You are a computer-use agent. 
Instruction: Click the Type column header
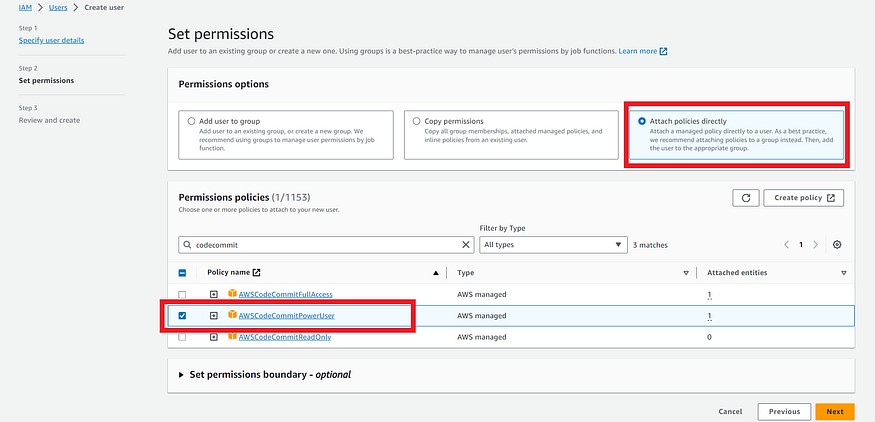[x=465, y=273]
